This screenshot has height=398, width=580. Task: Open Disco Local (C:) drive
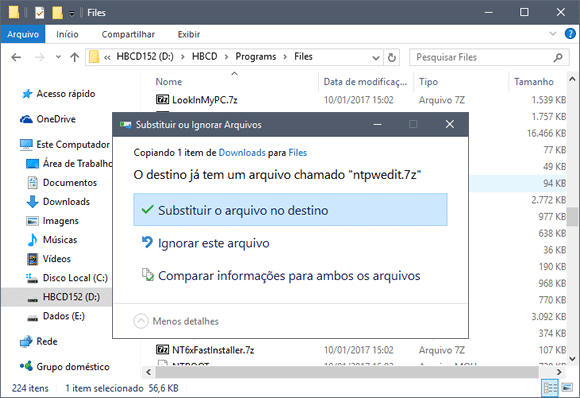click(x=75, y=278)
